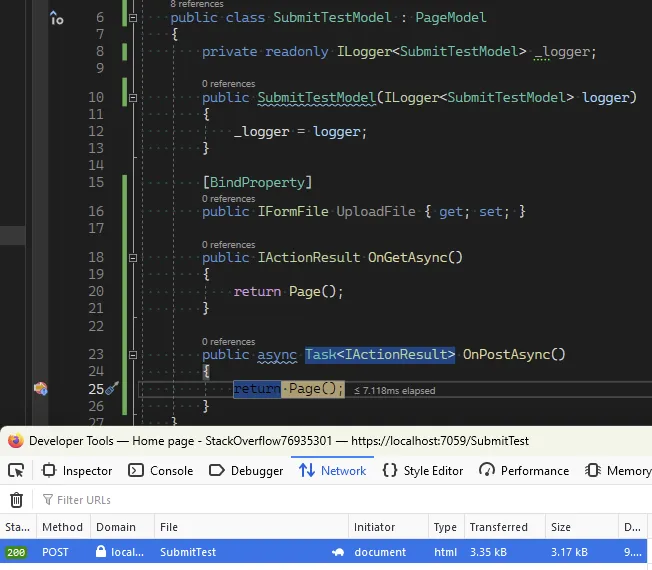Screen dimensions: 652x570
Task: Collapse the OnPostAsync method block
Action: click(133, 355)
